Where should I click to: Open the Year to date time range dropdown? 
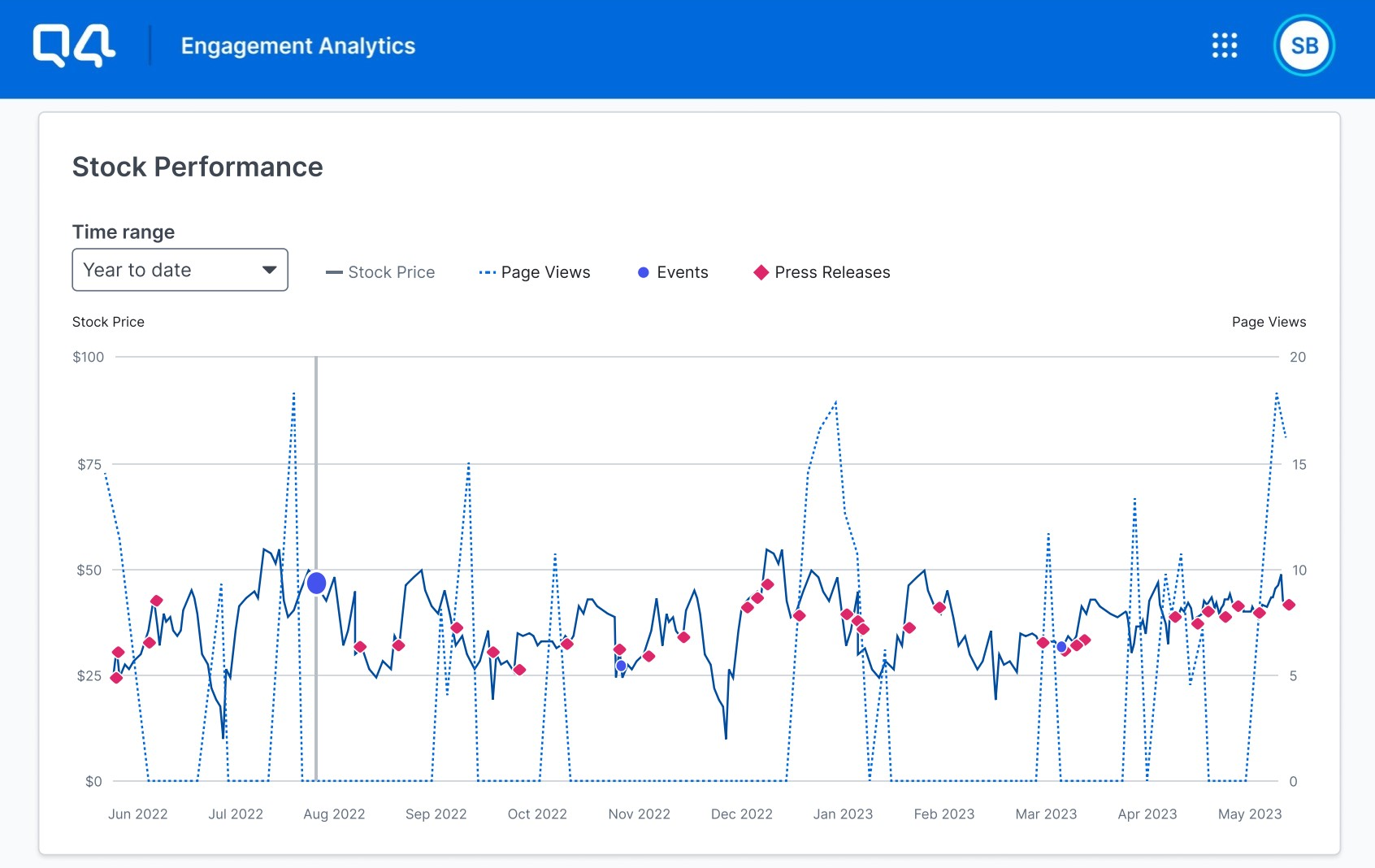click(180, 270)
